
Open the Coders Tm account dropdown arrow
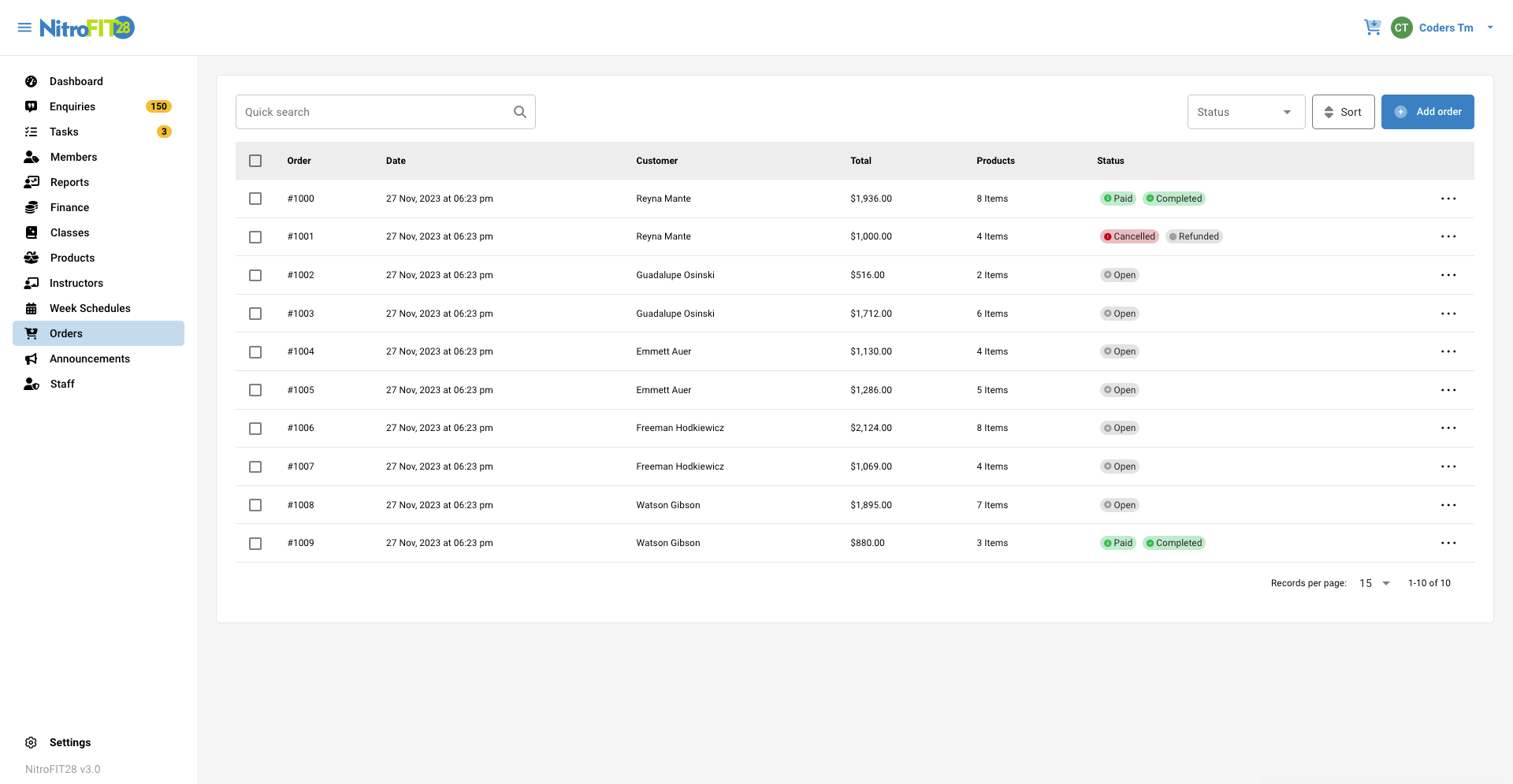(1489, 27)
